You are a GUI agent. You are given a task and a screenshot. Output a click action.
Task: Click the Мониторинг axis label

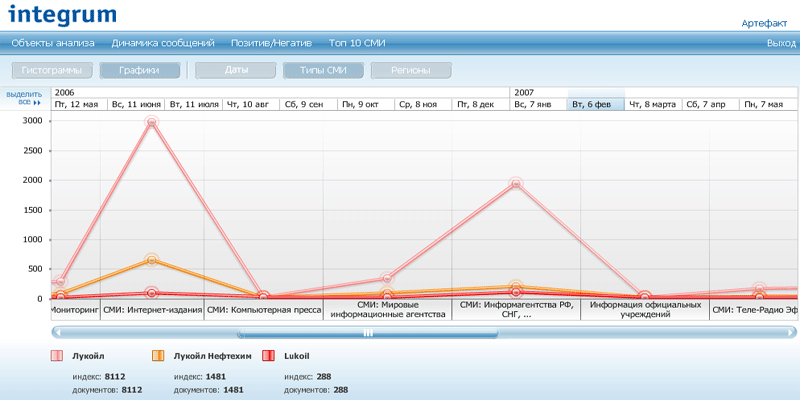click(x=74, y=310)
